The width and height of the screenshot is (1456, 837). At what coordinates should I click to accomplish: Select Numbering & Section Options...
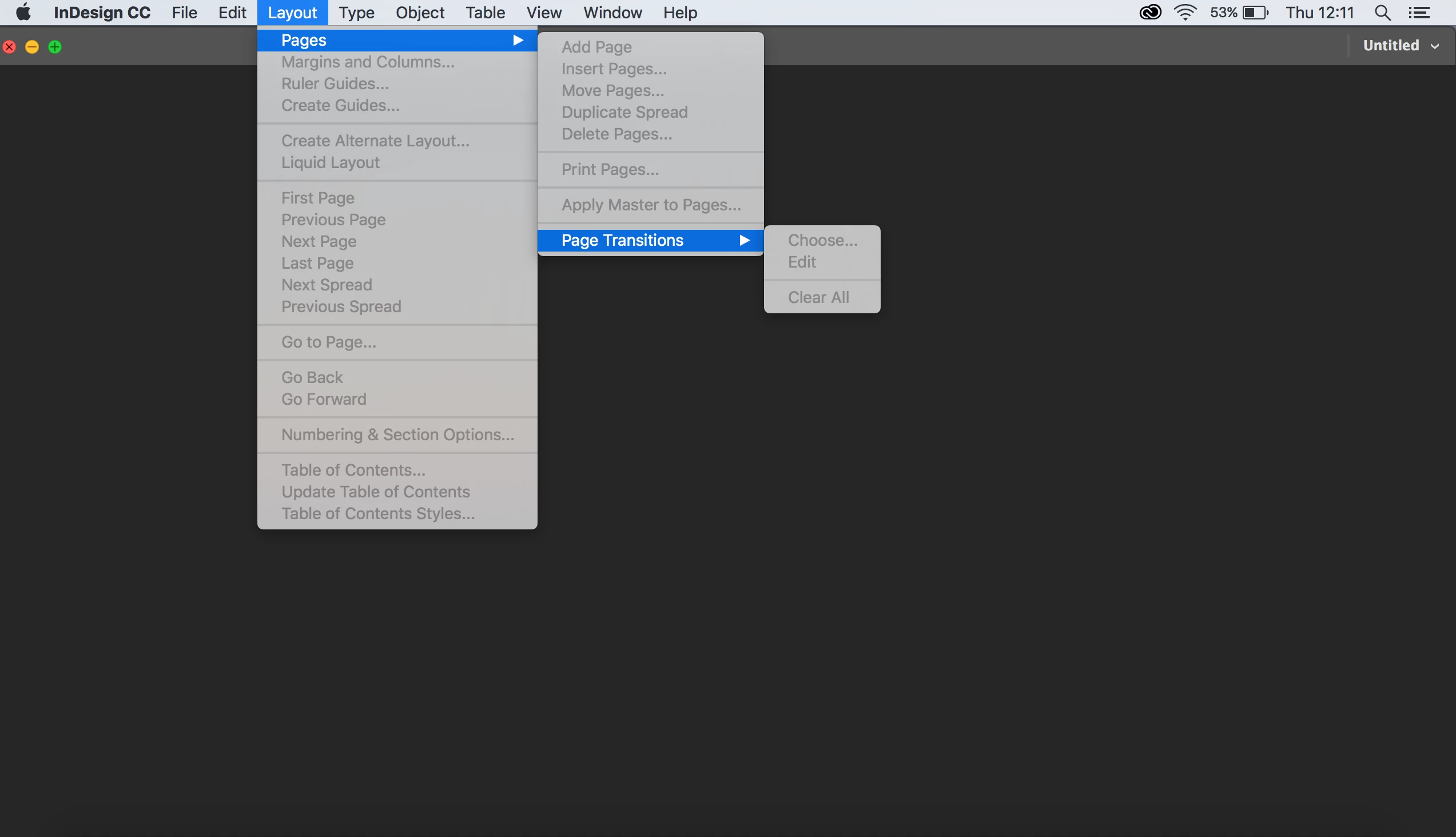397,435
